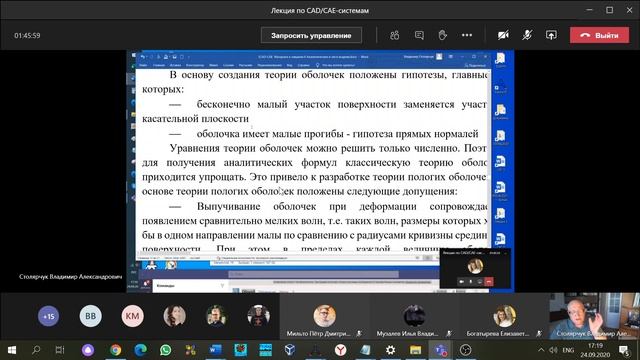Screen dimensions: 640x360
Task: Open the 3D cube app on taskbar
Action: pyautogui.click(x=290, y=350)
